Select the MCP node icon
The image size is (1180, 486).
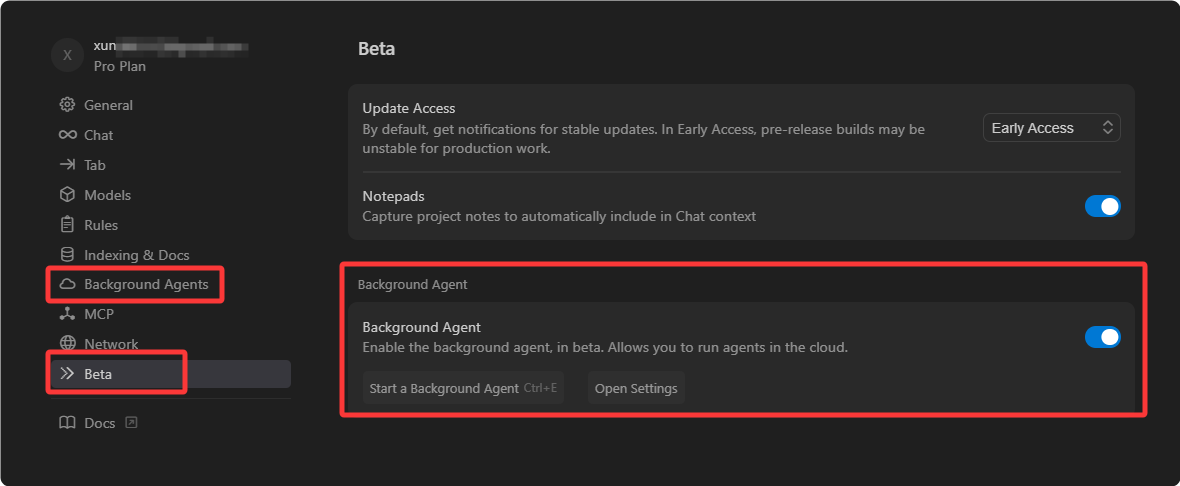click(x=68, y=314)
